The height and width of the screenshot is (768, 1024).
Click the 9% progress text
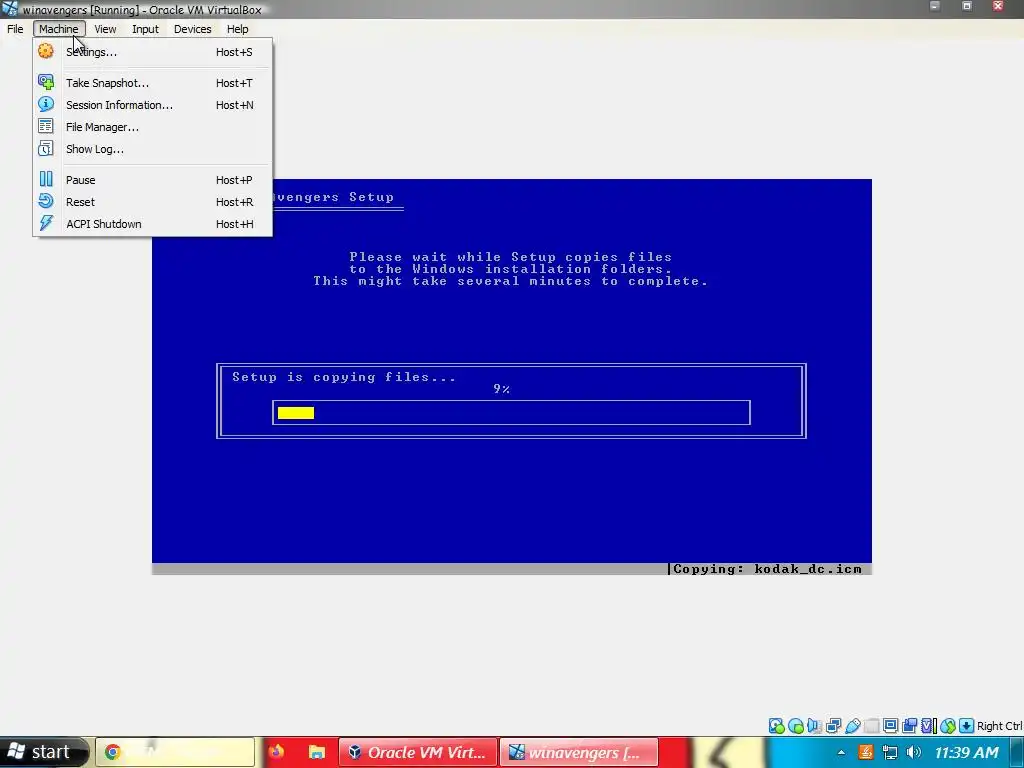click(502, 389)
